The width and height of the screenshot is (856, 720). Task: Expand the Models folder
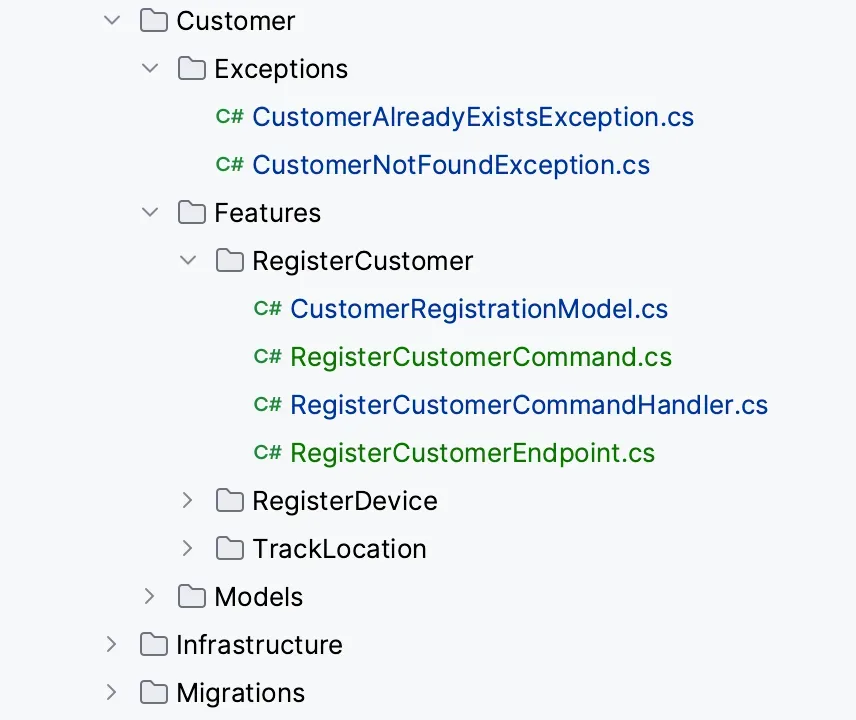[x=150, y=597]
